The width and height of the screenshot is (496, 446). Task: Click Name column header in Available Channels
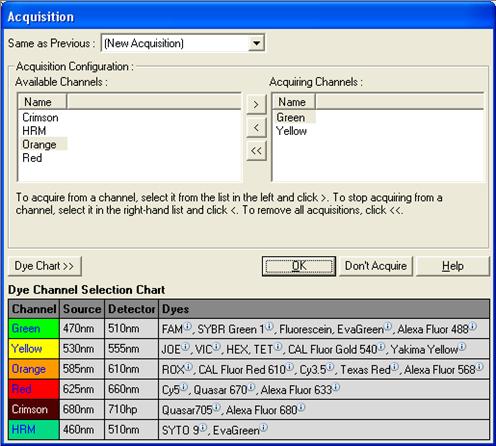click(x=42, y=102)
